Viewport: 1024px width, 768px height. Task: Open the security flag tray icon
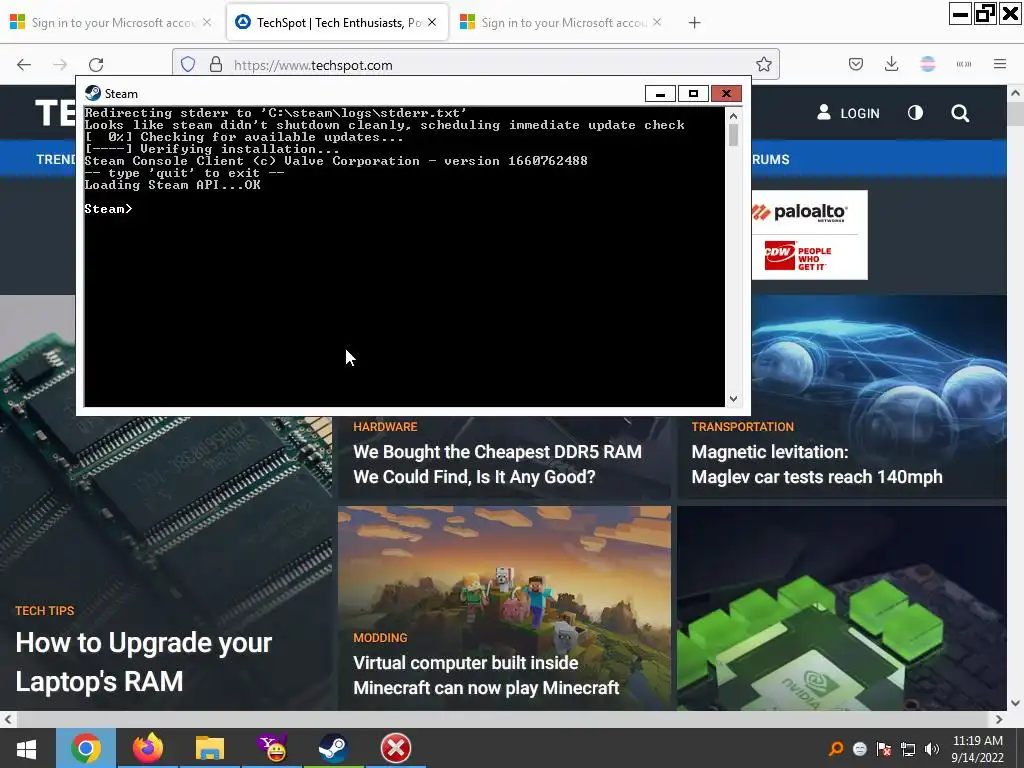click(x=884, y=748)
